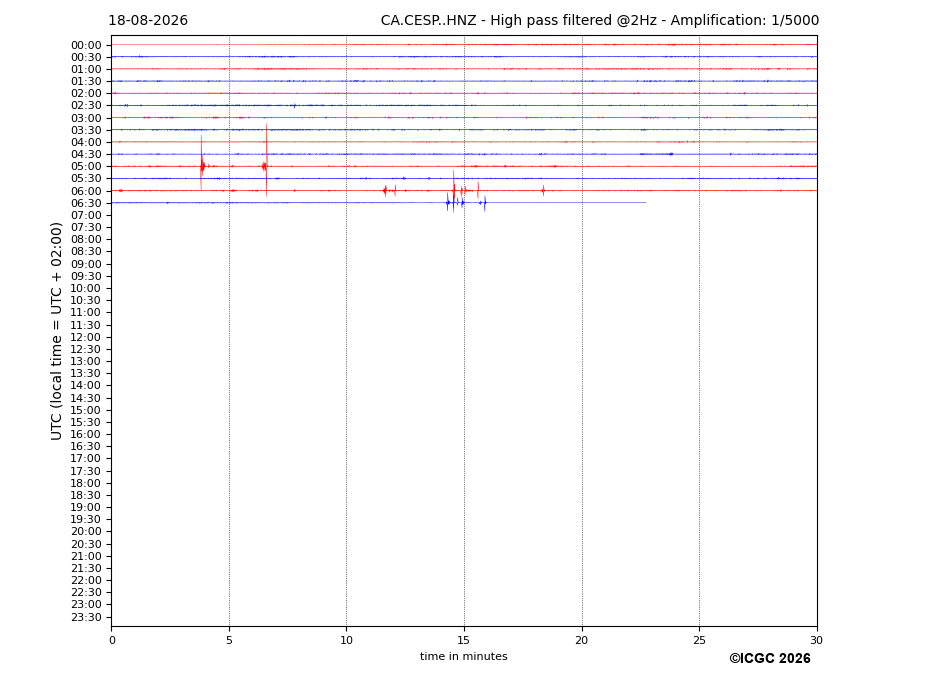927x696 pixels.
Task: Click the UTC local time axis label
Action: click(x=56, y=331)
